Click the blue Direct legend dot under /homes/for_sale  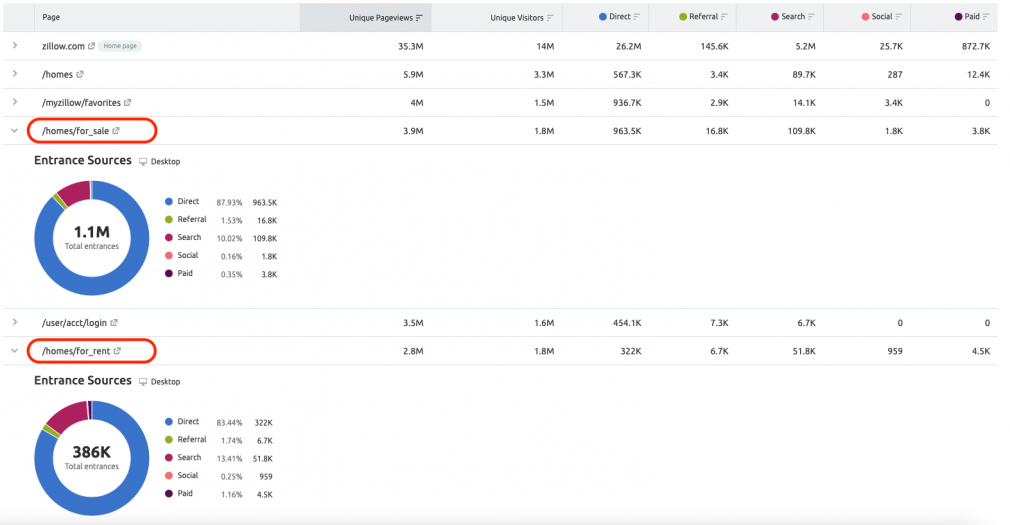click(167, 202)
